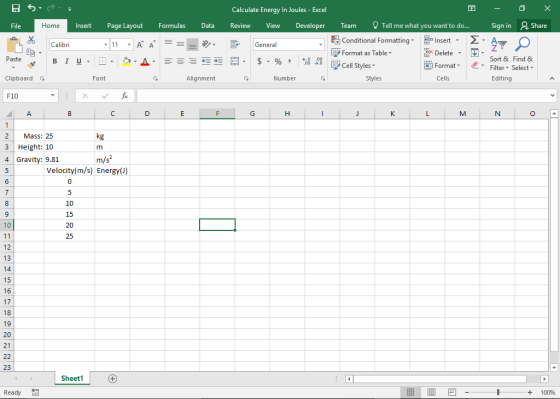Click Format cells button

click(x=442, y=65)
